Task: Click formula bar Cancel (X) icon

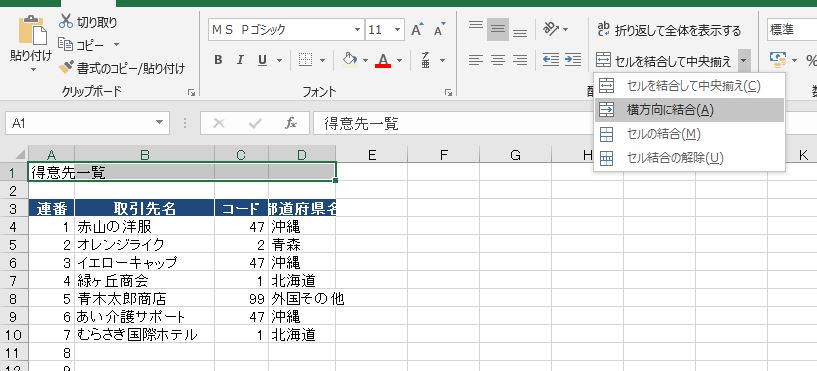Action: (x=219, y=123)
